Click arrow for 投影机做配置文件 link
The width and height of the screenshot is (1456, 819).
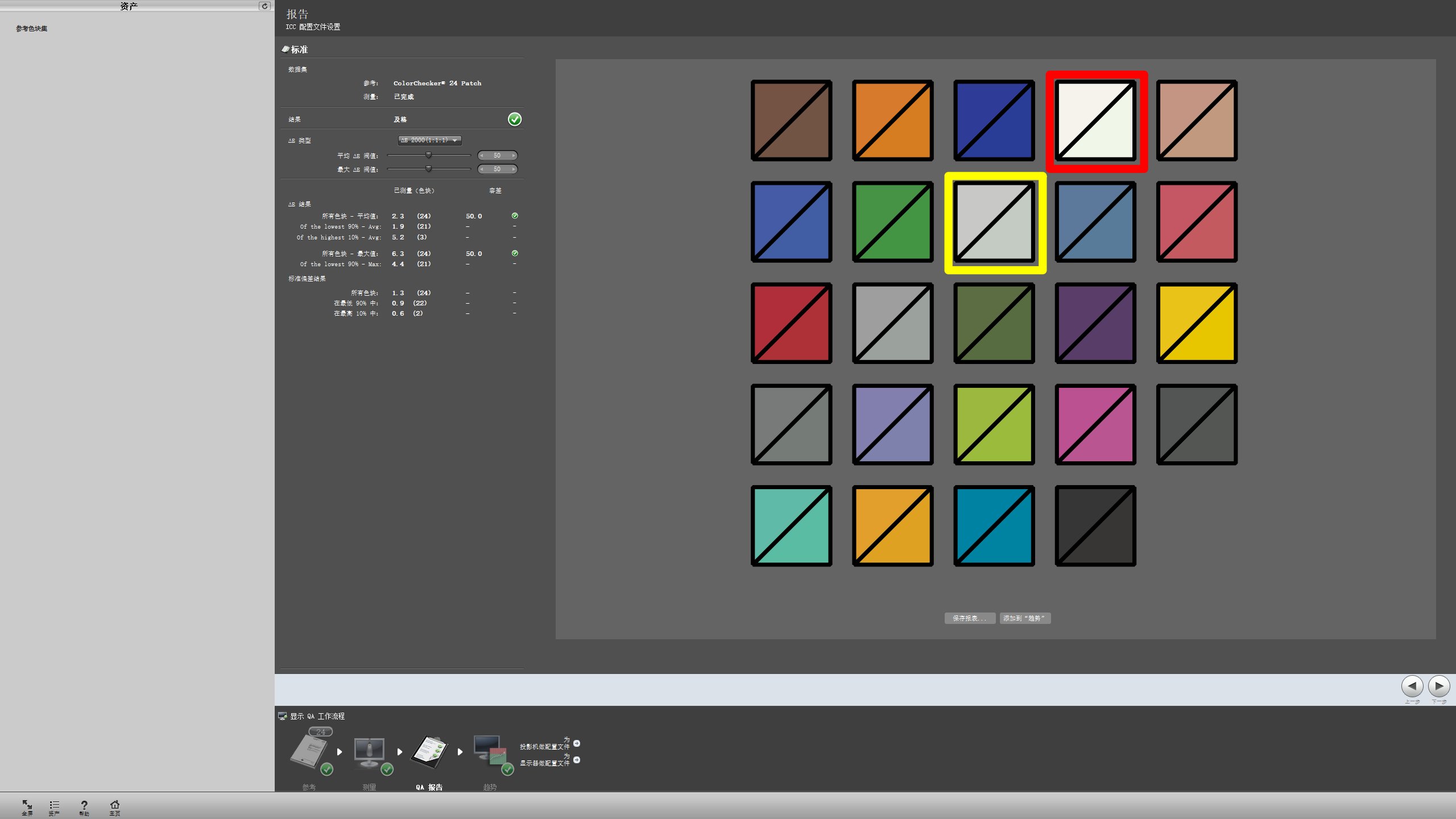(x=577, y=743)
